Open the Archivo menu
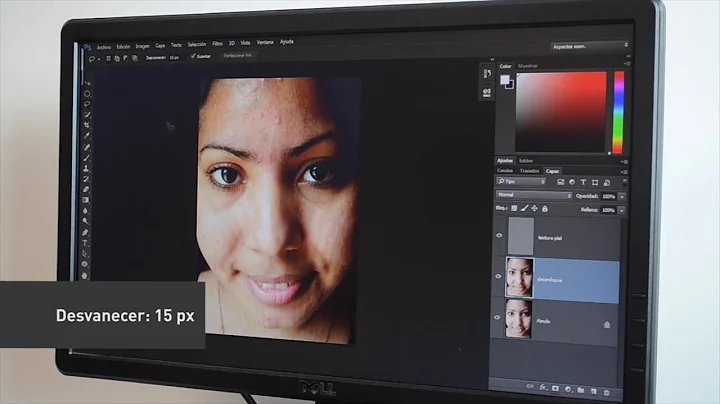The image size is (720, 404). [104, 47]
